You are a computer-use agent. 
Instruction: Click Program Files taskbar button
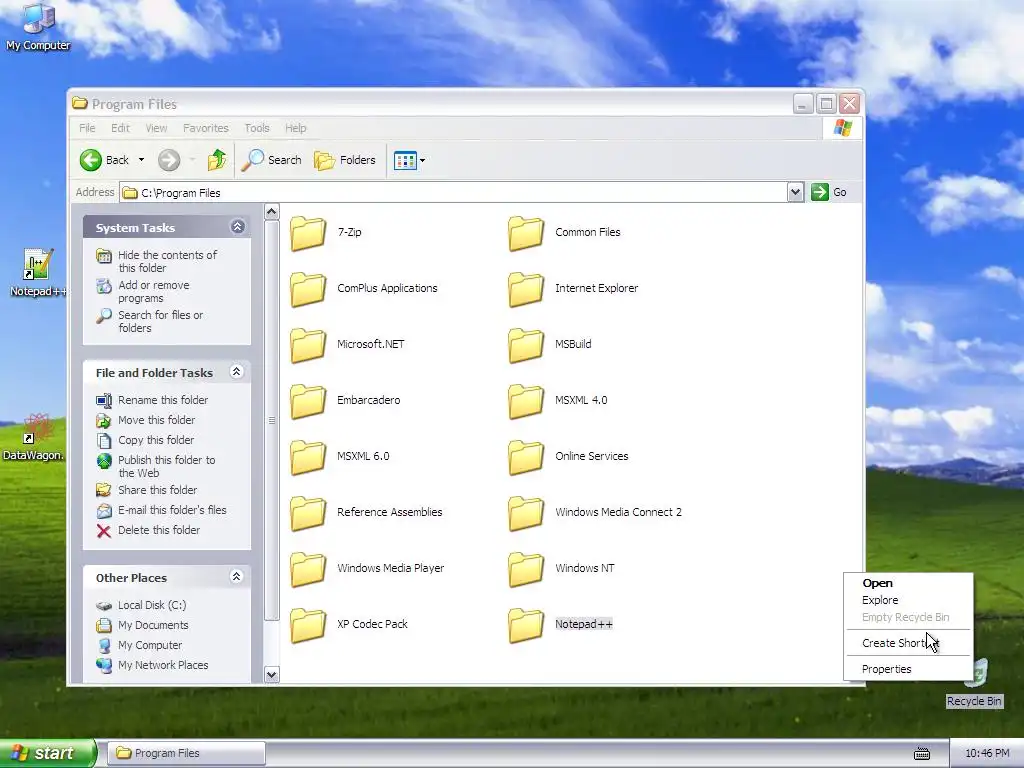pos(185,753)
